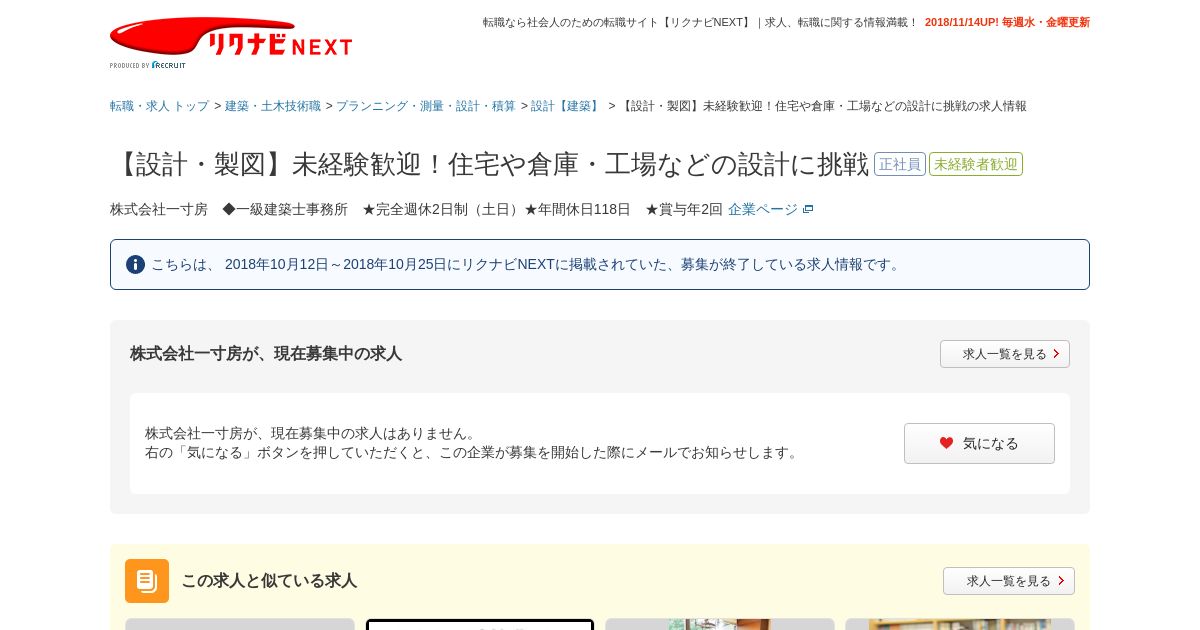
Task: Click the 2018/11/14UP! 毎週水・金曜更新 text
Action: pyautogui.click(x=1007, y=22)
